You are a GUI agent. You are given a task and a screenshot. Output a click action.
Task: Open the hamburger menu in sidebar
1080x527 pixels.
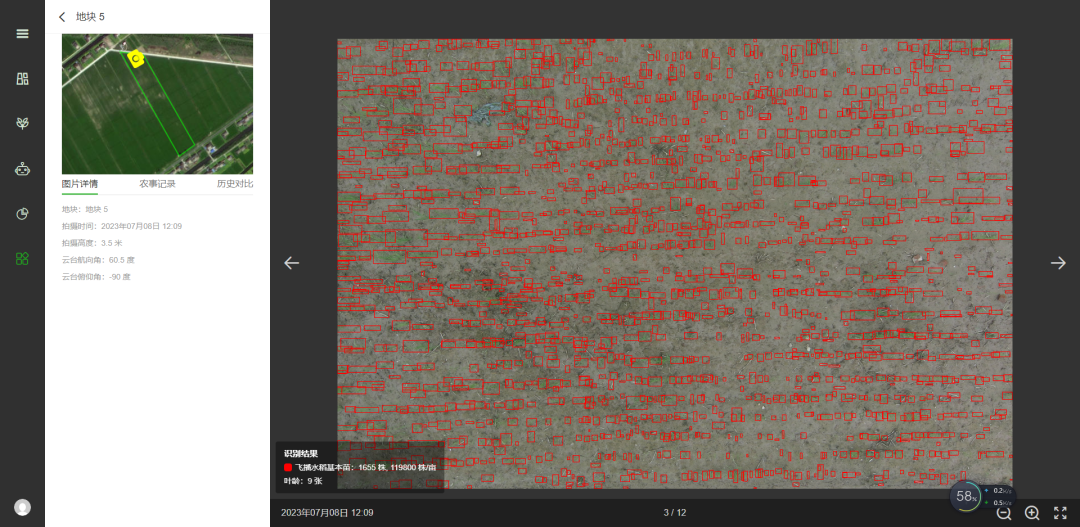[22, 33]
